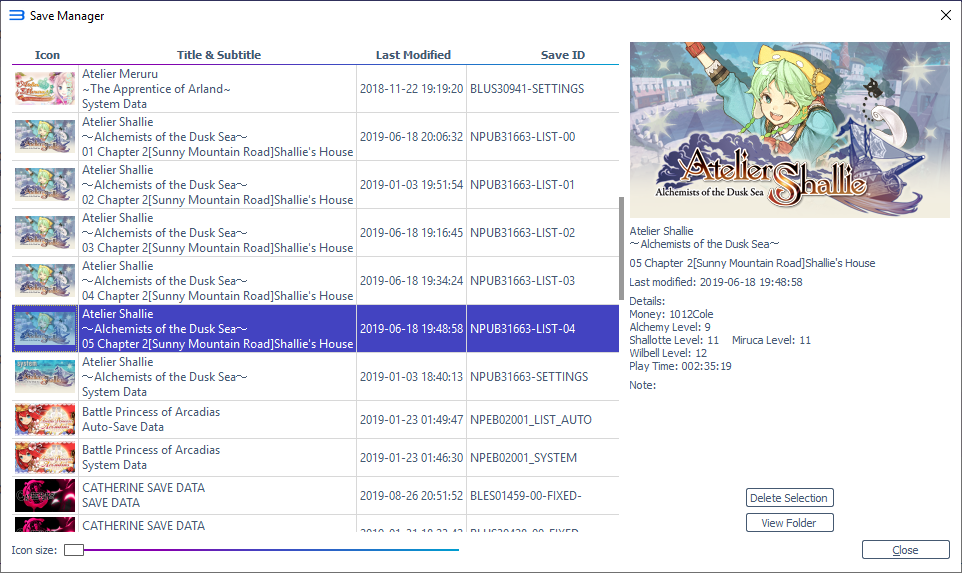Click Battle Princess Auto-Save Data icon
This screenshot has height=573, width=962.
tap(45, 420)
